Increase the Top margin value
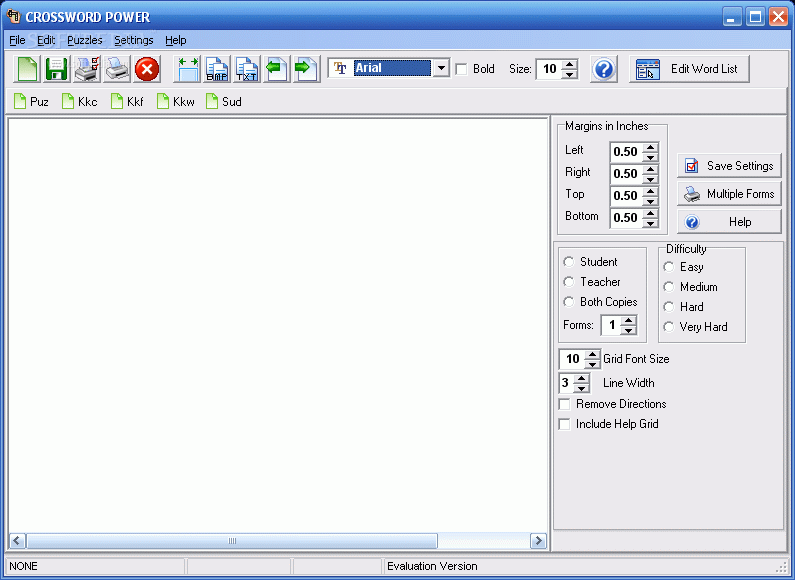Viewport: 795px width, 580px height. click(x=650, y=191)
